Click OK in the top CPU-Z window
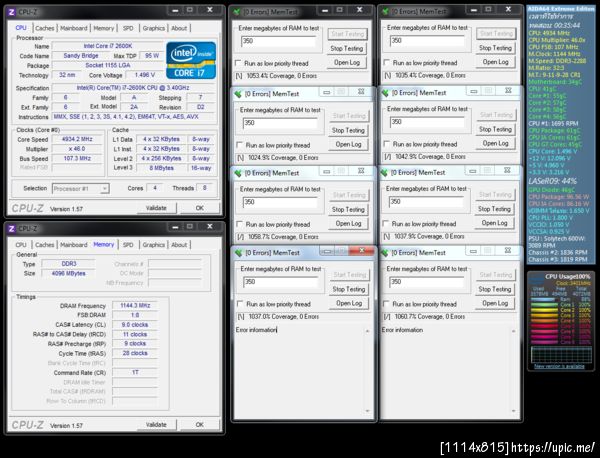This screenshot has width=600, height=458. (200, 208)
